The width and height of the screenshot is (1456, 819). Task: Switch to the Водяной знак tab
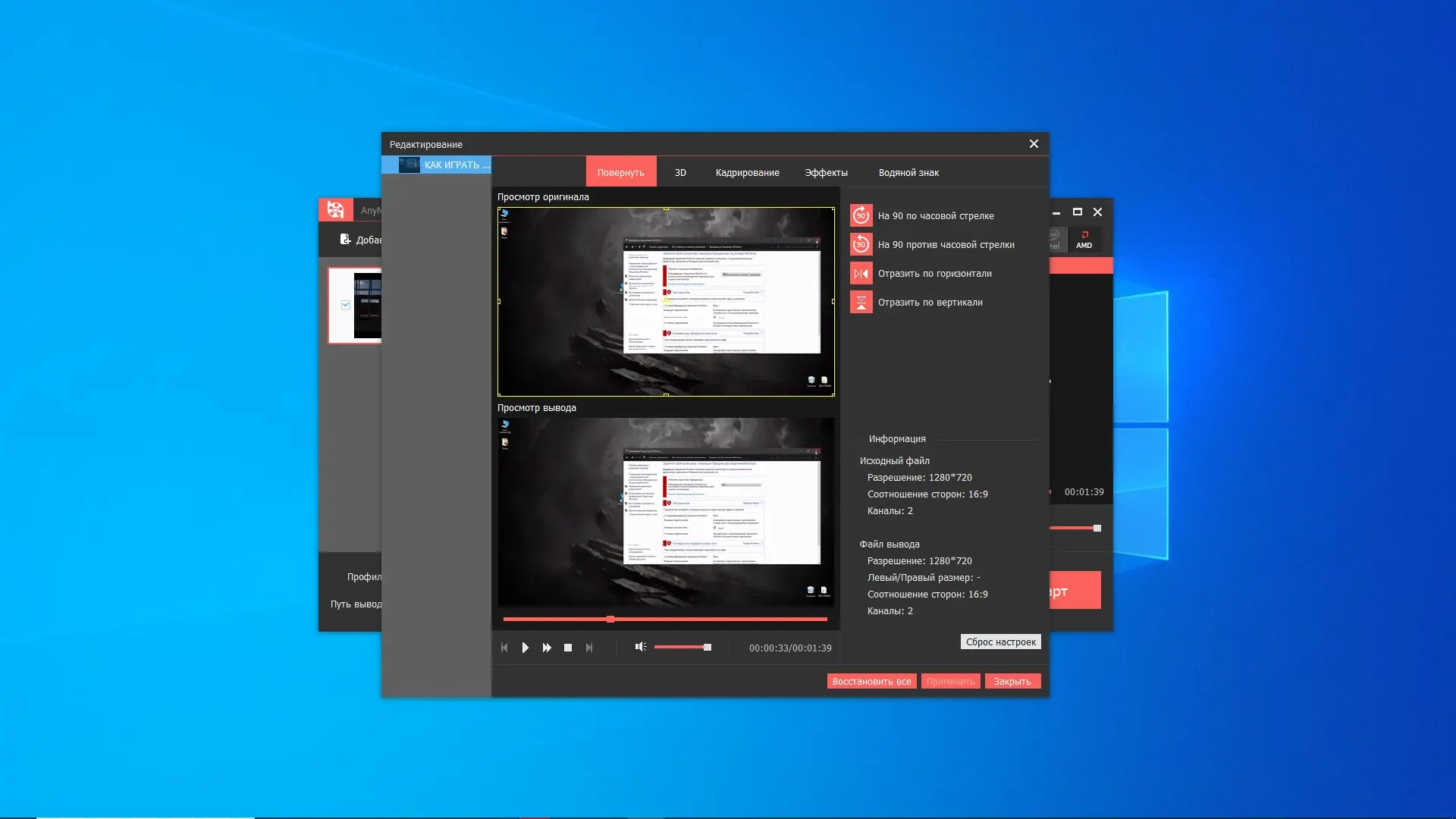point(908,172)
